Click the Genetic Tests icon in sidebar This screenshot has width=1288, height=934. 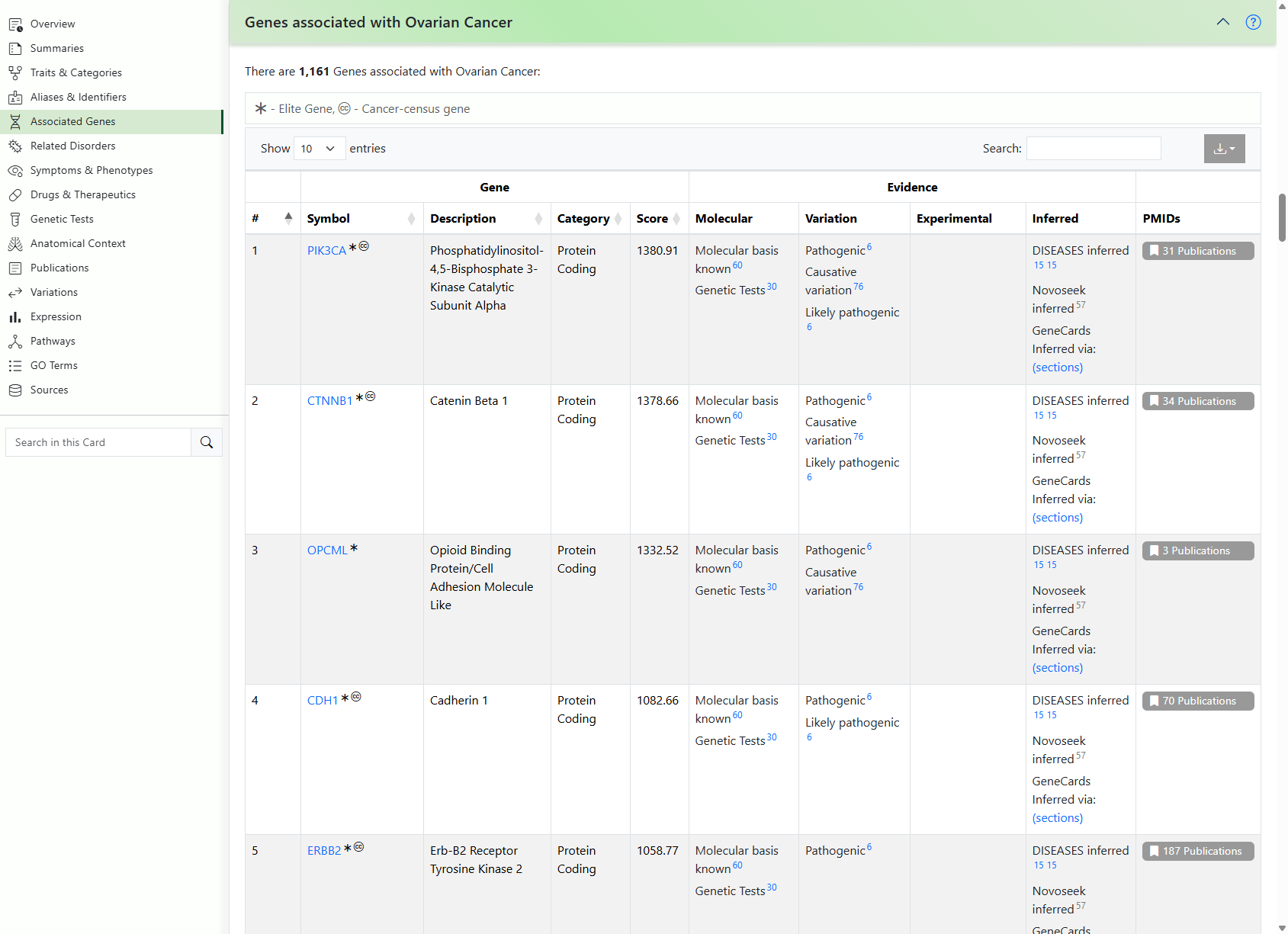pos(15,219)
